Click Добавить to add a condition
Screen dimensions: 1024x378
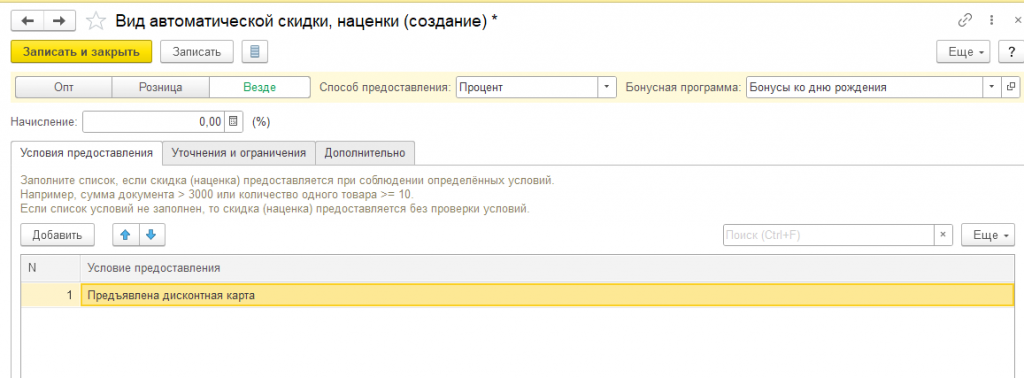point(57,235)
